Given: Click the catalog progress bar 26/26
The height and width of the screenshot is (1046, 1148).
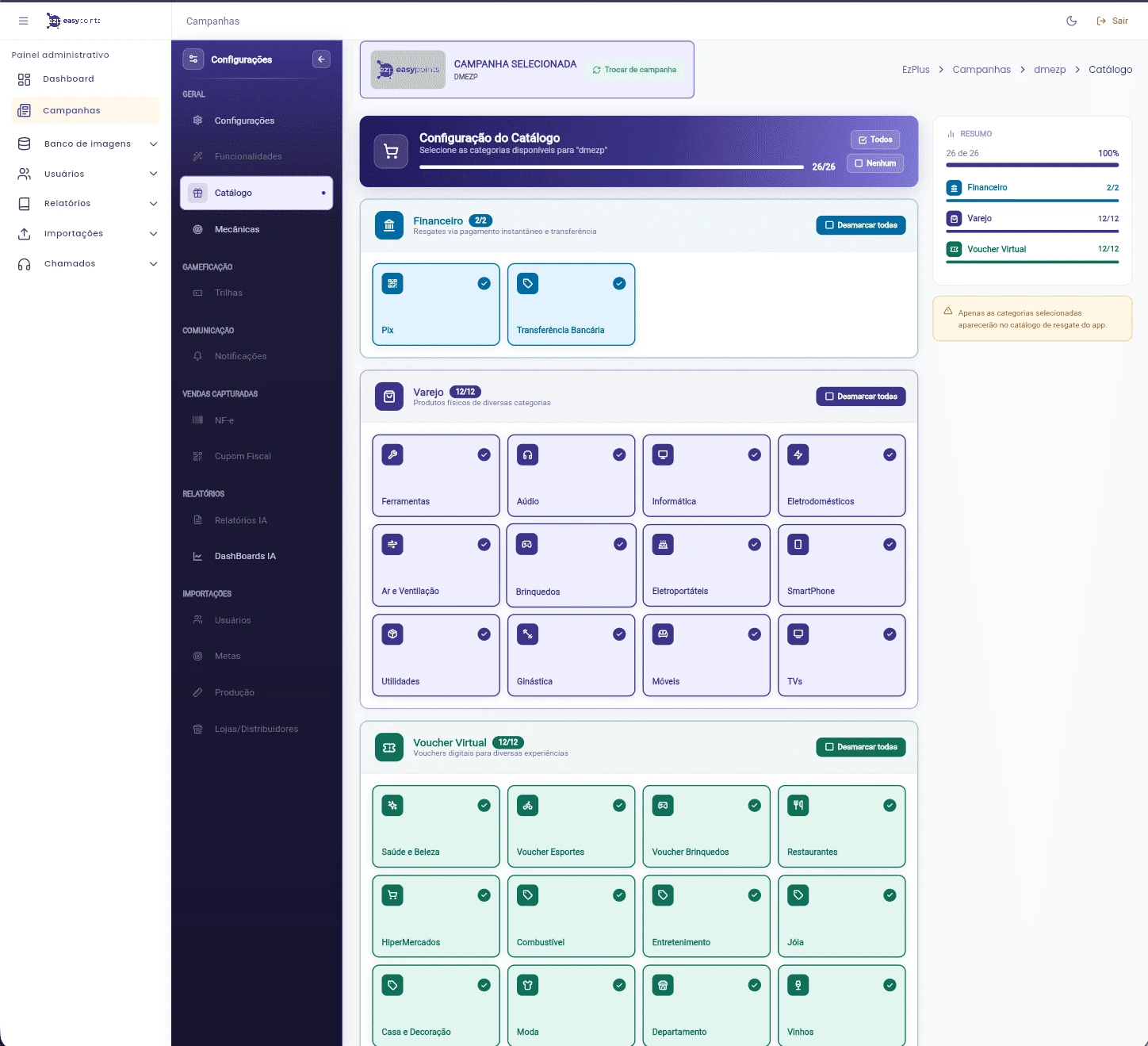Looking at the screenshot, I should pyautogui.click(x=611, y=167).
